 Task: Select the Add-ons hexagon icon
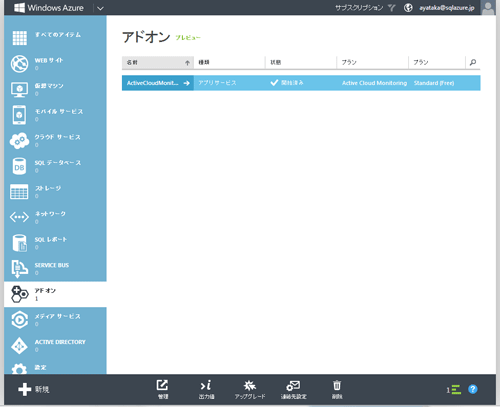click(x=19, y=294)
